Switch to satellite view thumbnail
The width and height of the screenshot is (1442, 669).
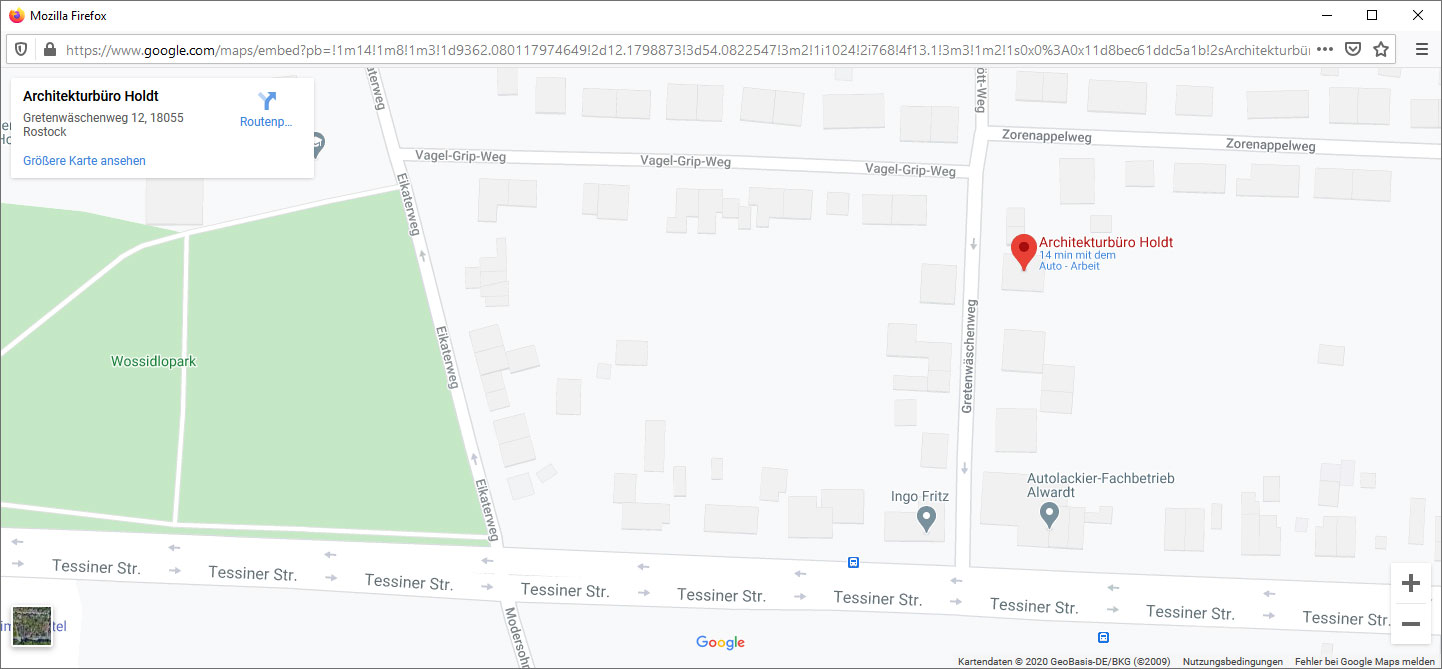click(x=32, y=627)
